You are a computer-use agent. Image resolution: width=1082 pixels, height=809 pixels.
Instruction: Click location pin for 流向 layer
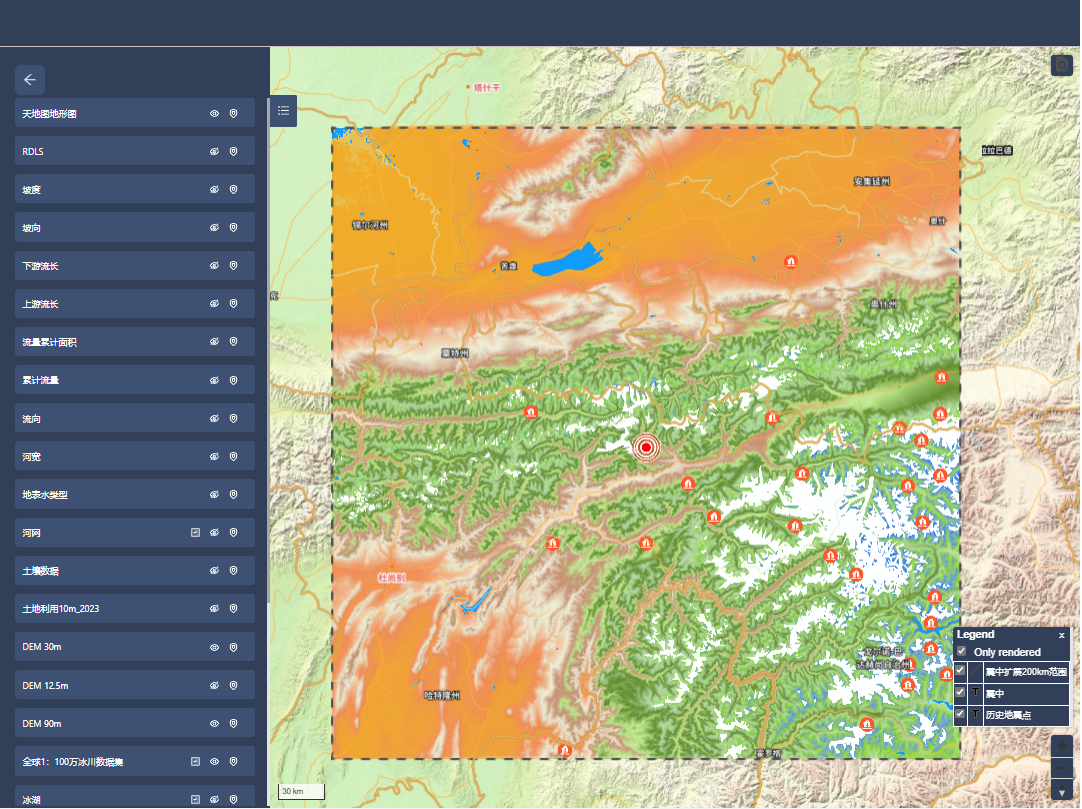234,418
